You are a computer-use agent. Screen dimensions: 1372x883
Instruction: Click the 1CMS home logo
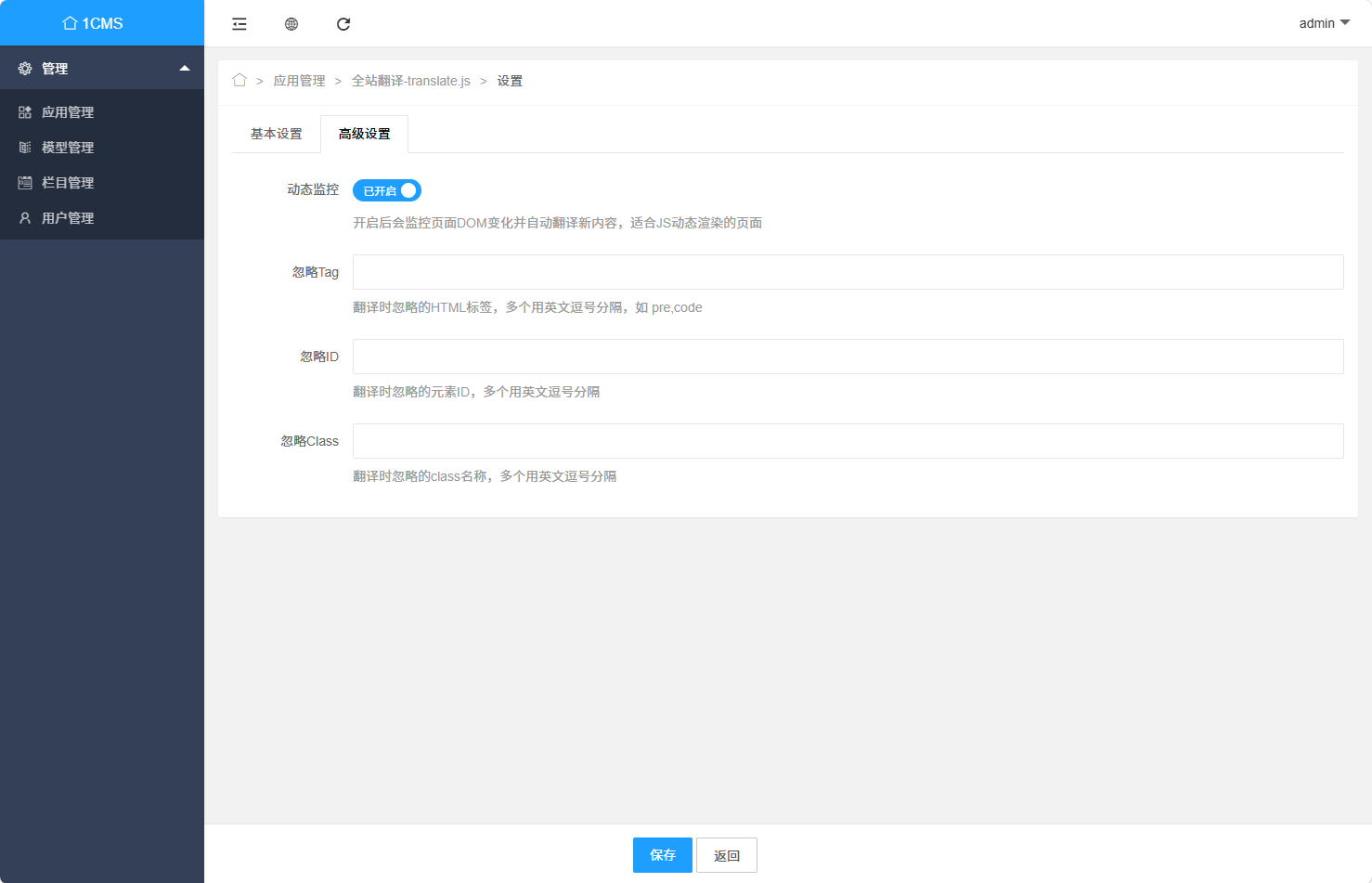(93, 23)
